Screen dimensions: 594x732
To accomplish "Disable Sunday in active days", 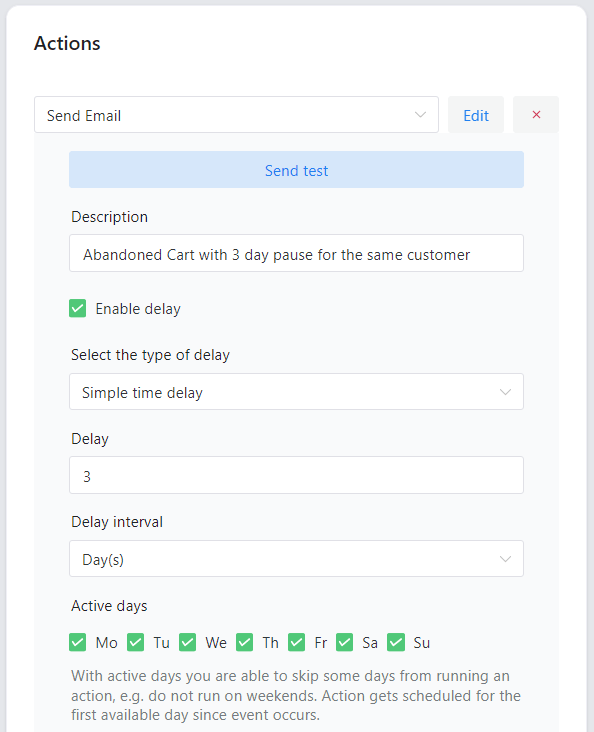I will coord(396,642).
